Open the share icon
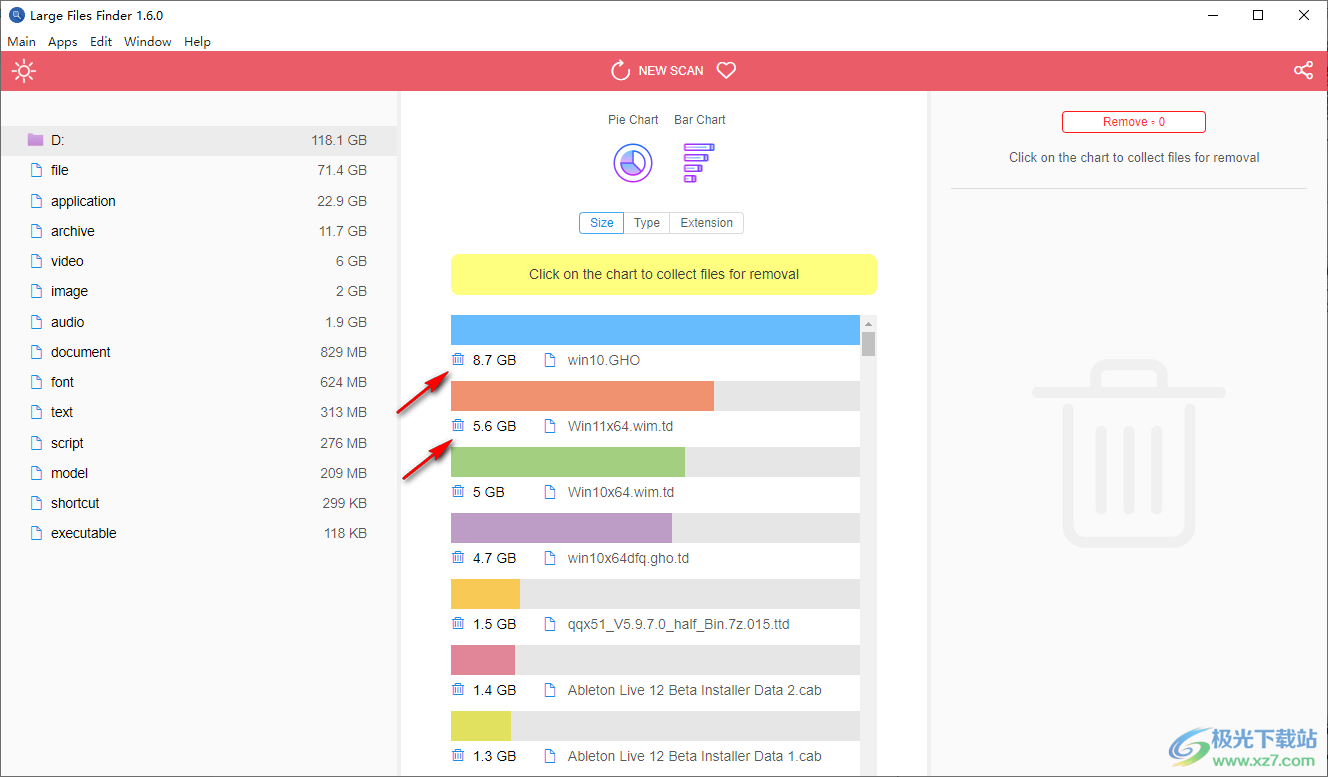 [x=1303, y=70]
